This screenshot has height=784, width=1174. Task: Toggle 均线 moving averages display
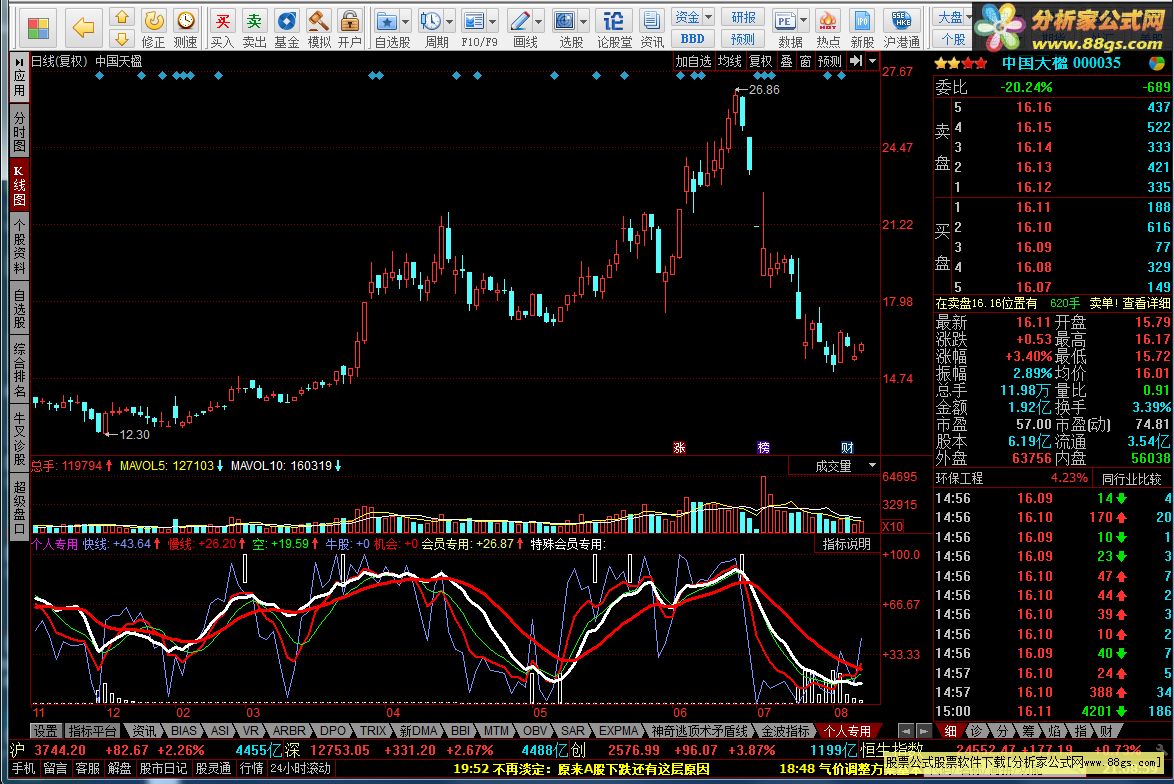click(729, 61)
